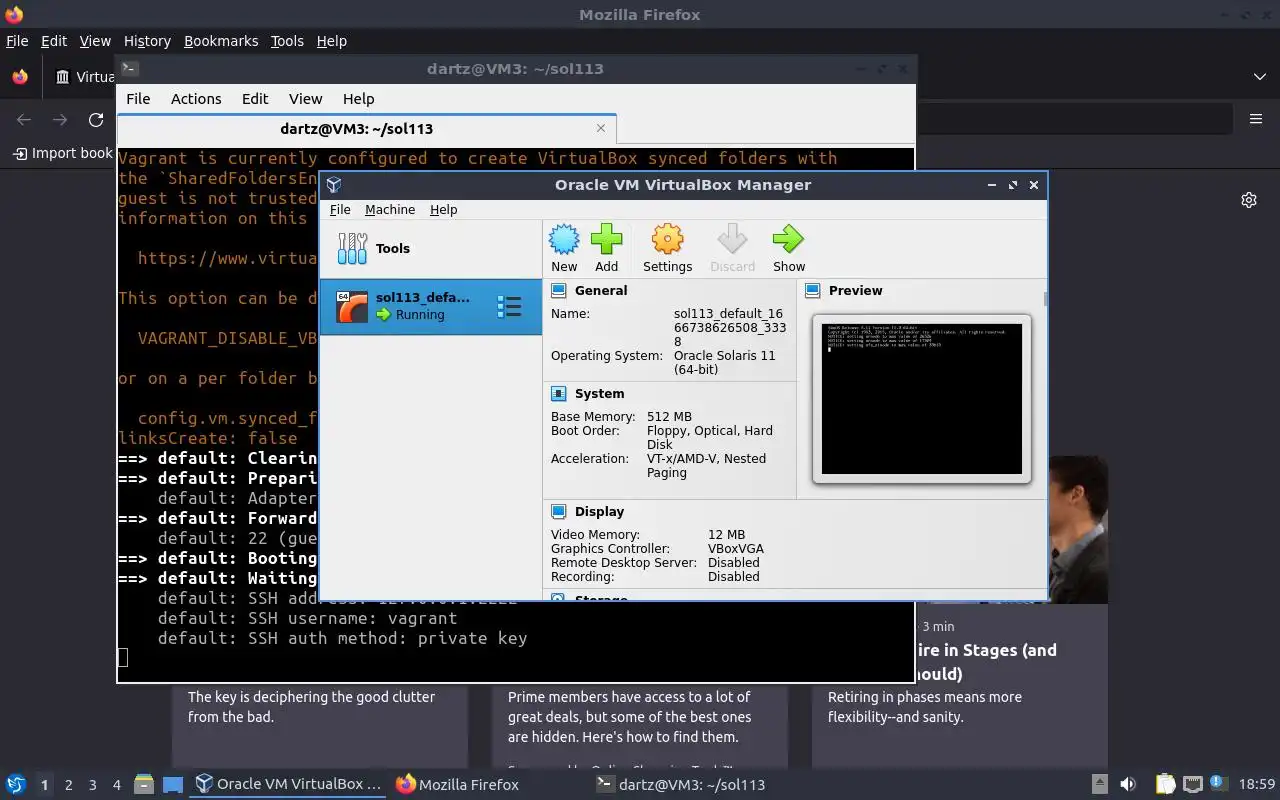Open File menu in VirtualBox Manager
The image size is (1280, 800).
tap(340, 210)
